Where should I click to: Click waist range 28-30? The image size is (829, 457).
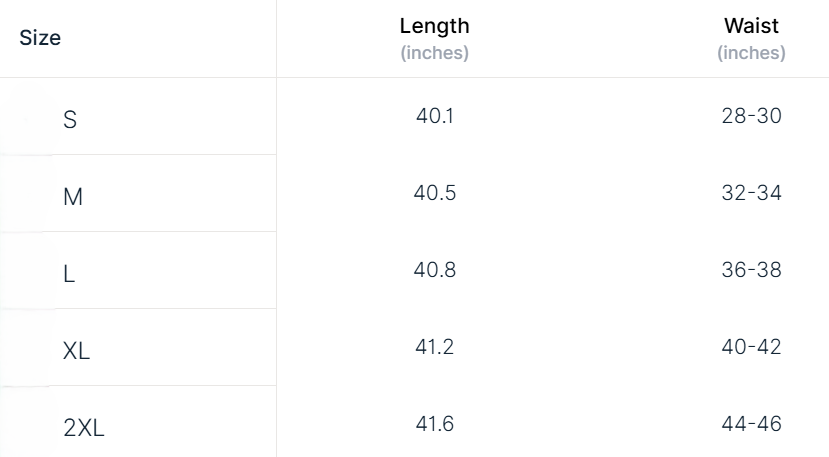[751, 116]
